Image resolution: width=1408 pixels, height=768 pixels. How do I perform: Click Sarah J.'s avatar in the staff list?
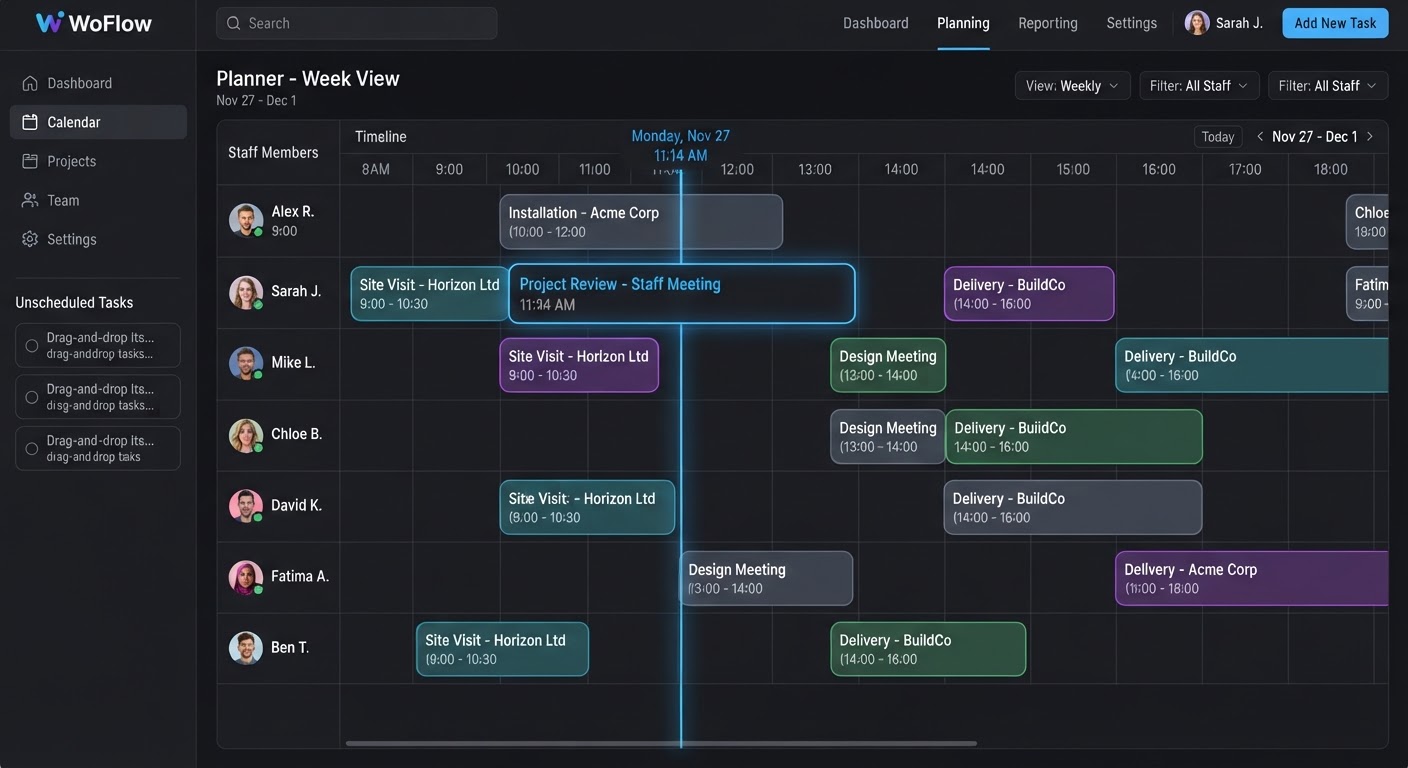pos(246,292)
